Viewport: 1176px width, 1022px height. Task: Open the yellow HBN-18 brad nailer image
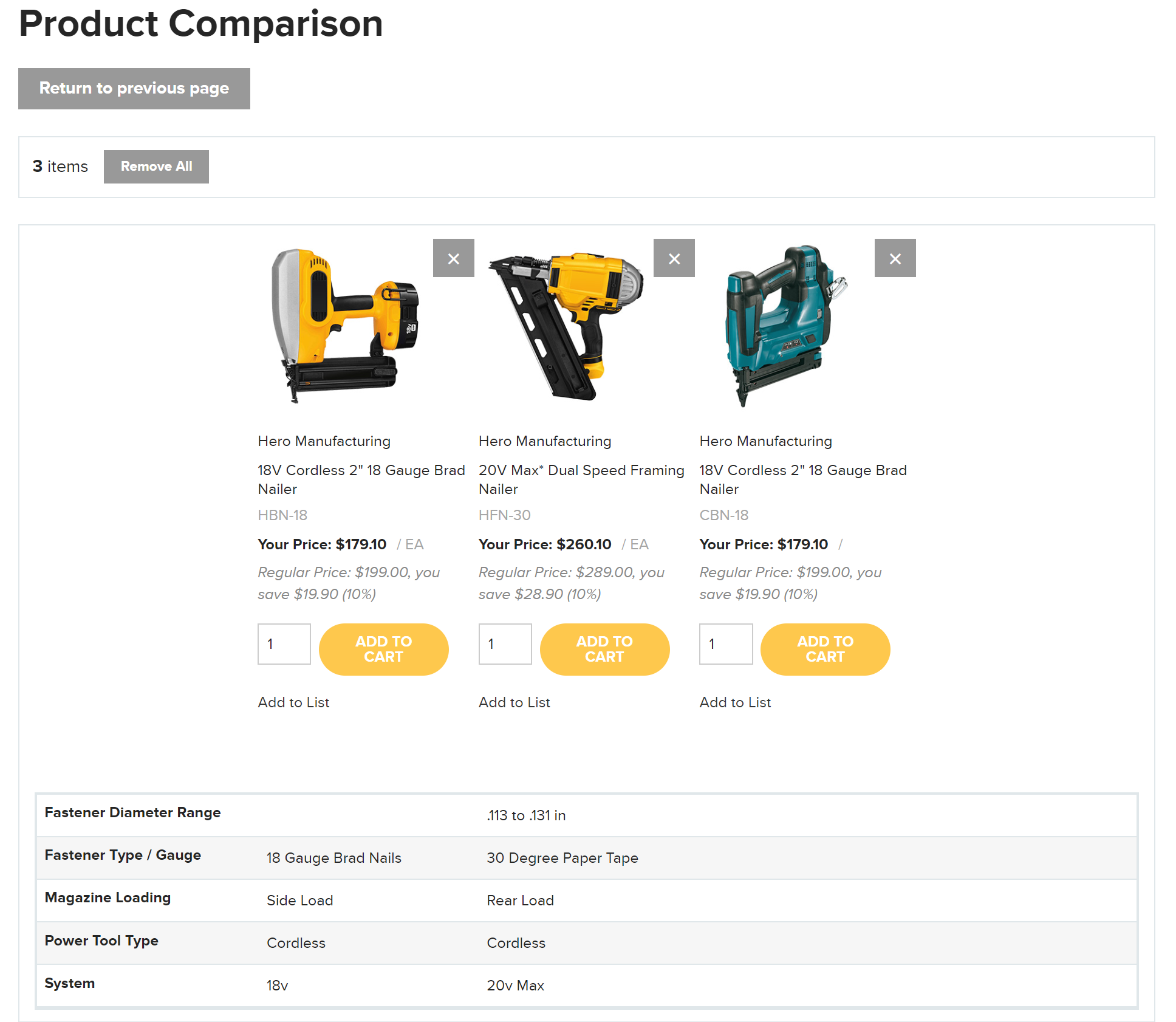click(x=345, y=325)
